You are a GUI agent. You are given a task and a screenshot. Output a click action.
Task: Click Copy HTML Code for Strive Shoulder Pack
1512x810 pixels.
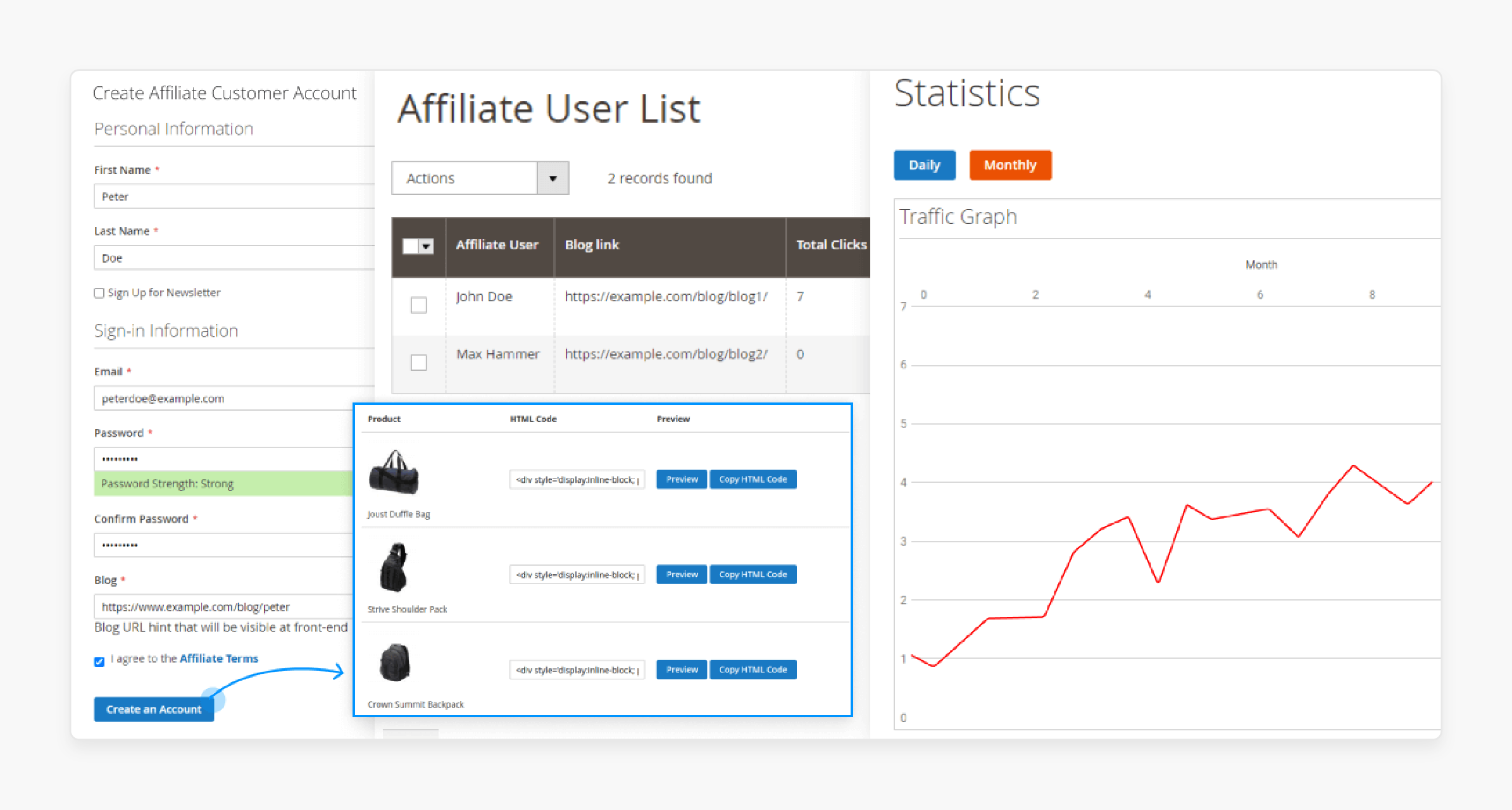[x=751, y=573]
